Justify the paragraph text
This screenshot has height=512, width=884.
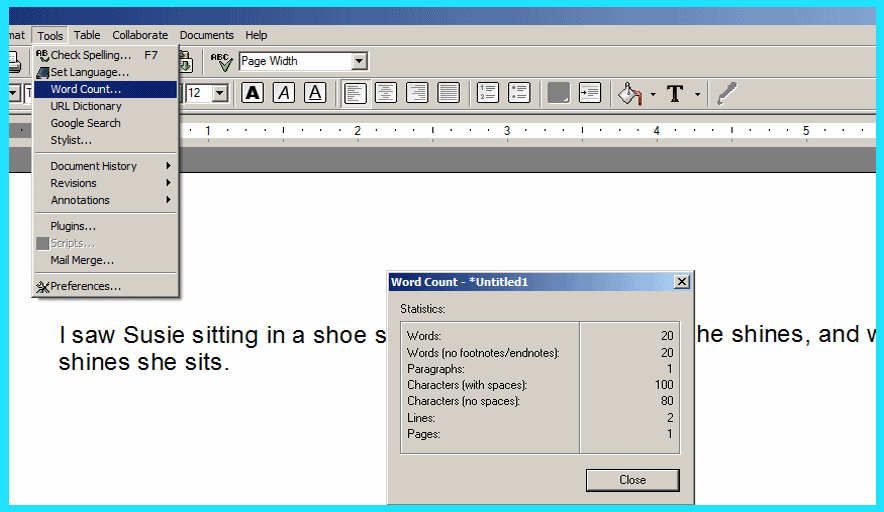(x=448, y=93)
